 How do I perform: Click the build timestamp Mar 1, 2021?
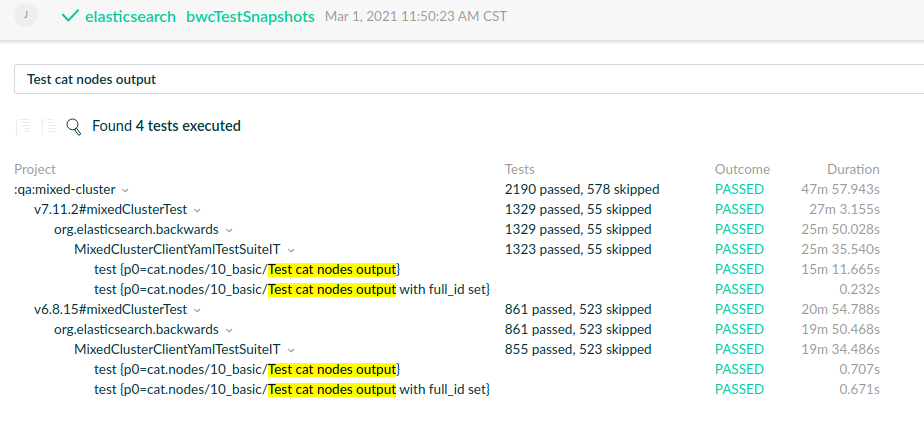coord(416,16)
